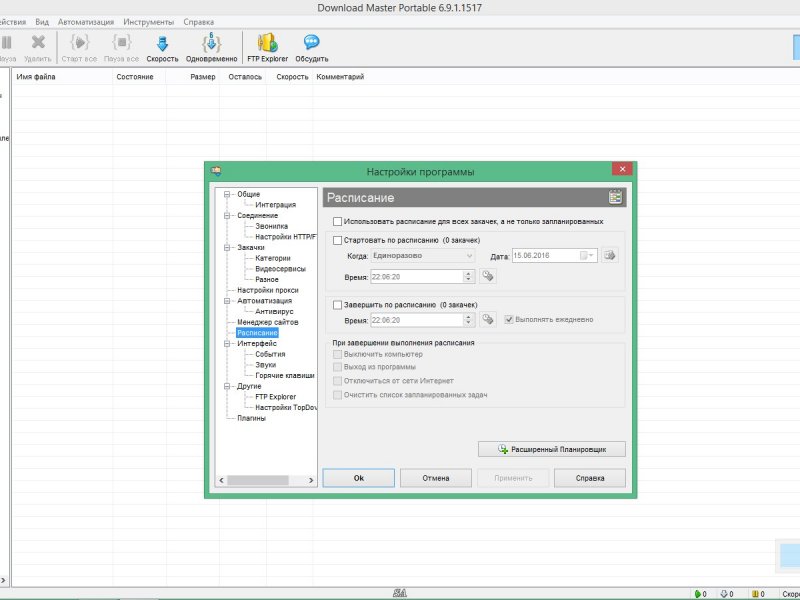Select Интеграция in the settings tree
Screen dimensions: 800x600
tap(276, 205)
